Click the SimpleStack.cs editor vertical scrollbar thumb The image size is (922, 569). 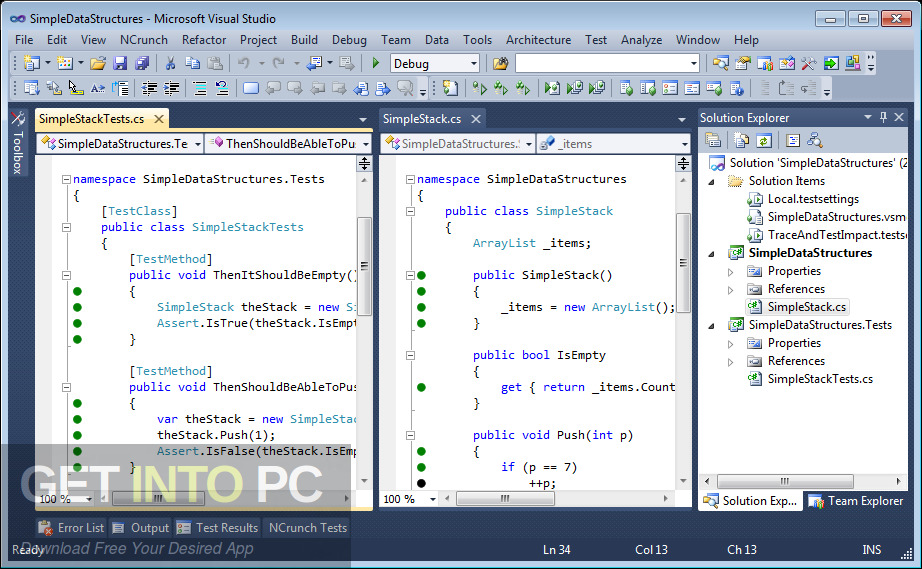click(x=683, y=265)
